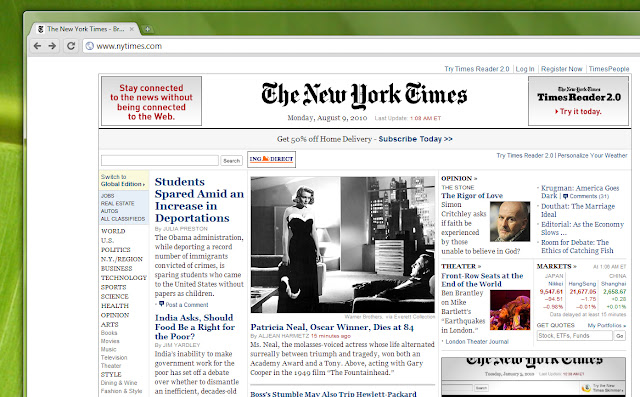The width and height of the screenshot is (640, 397).
Task: Go to the N.Y./REGION section
Action: 122,259
